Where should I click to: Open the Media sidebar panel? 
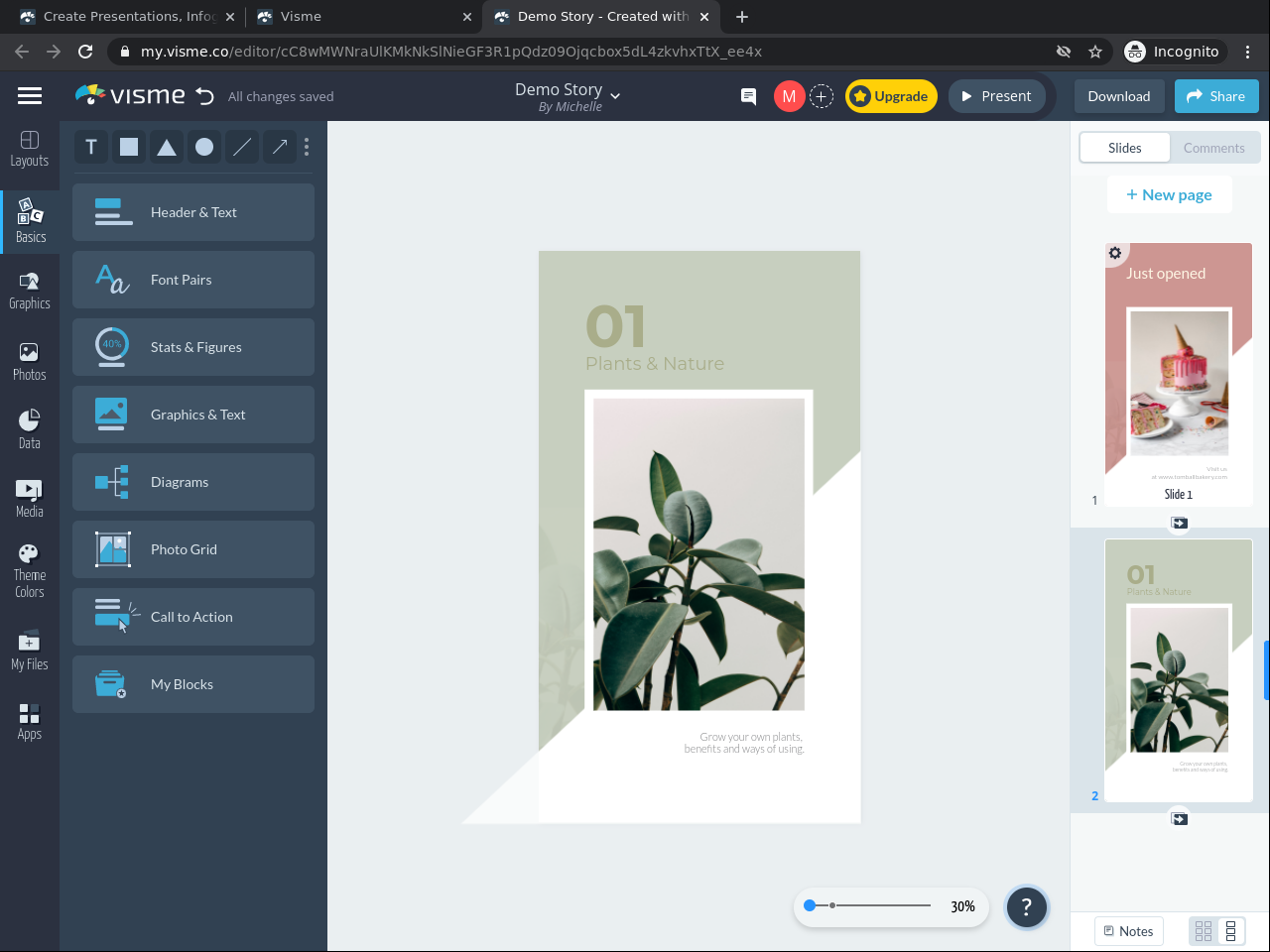30,498
